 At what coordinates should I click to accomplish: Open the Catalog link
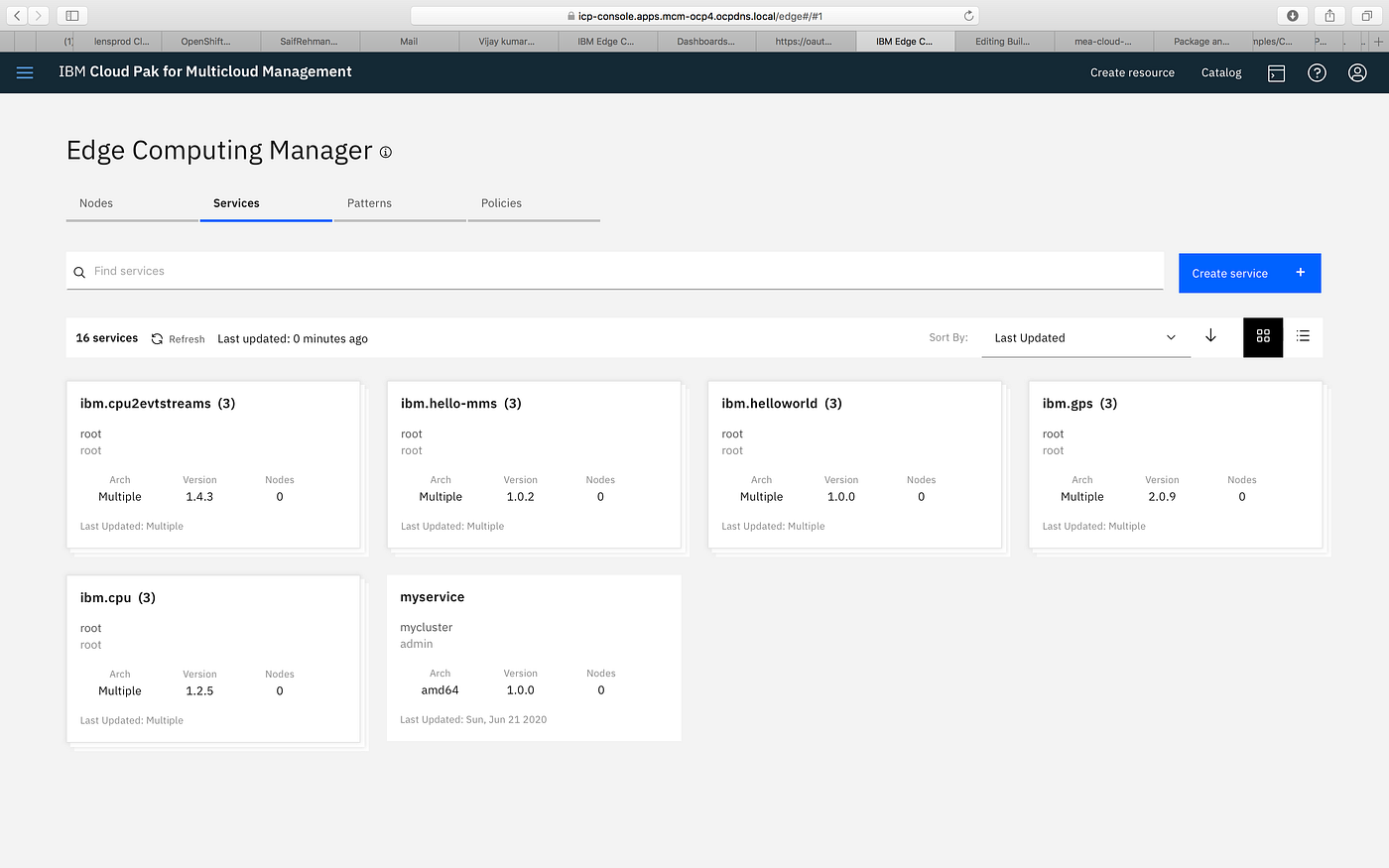[x=1221, y=72]
